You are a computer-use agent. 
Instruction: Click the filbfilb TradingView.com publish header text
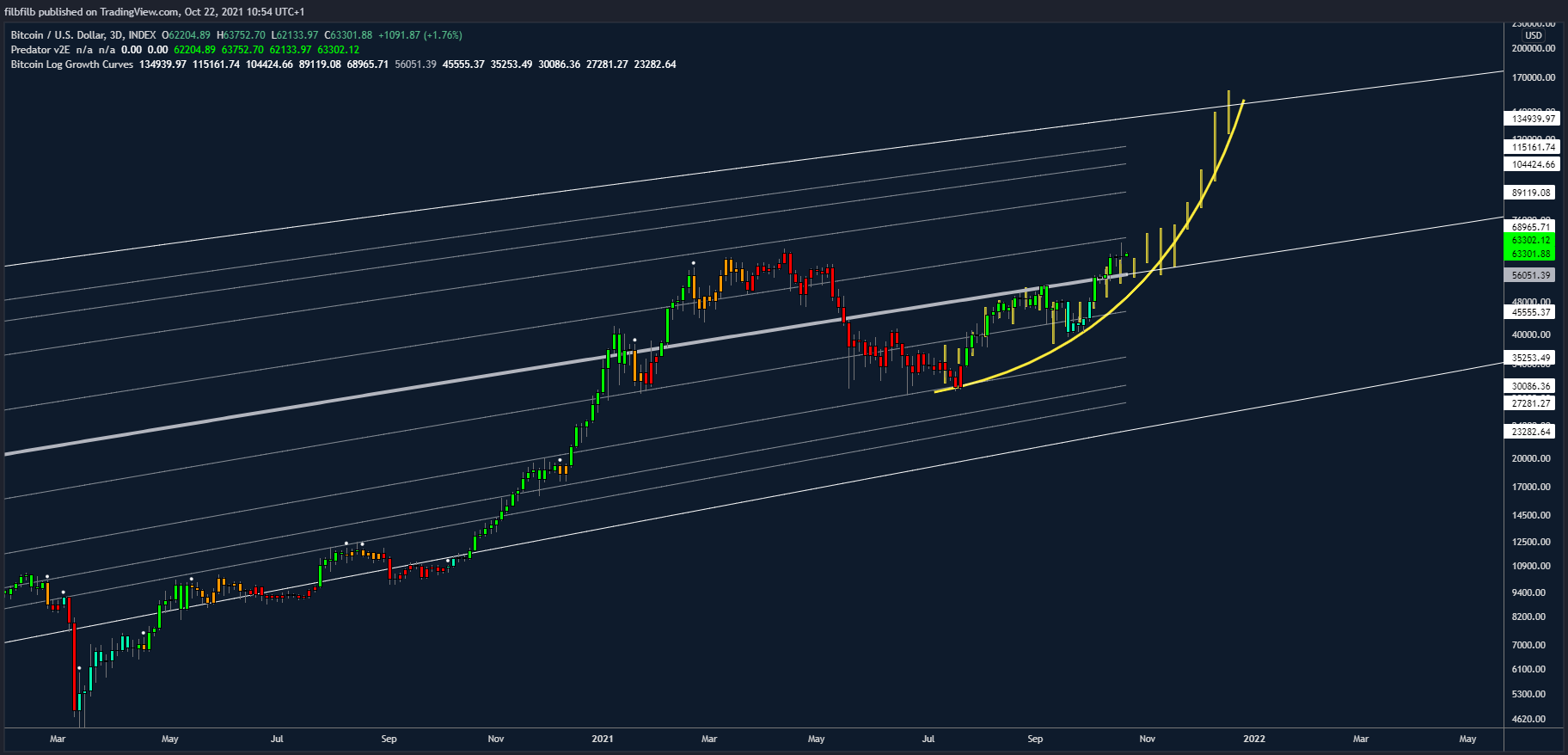pyautogui.click(x=155, y=11)
